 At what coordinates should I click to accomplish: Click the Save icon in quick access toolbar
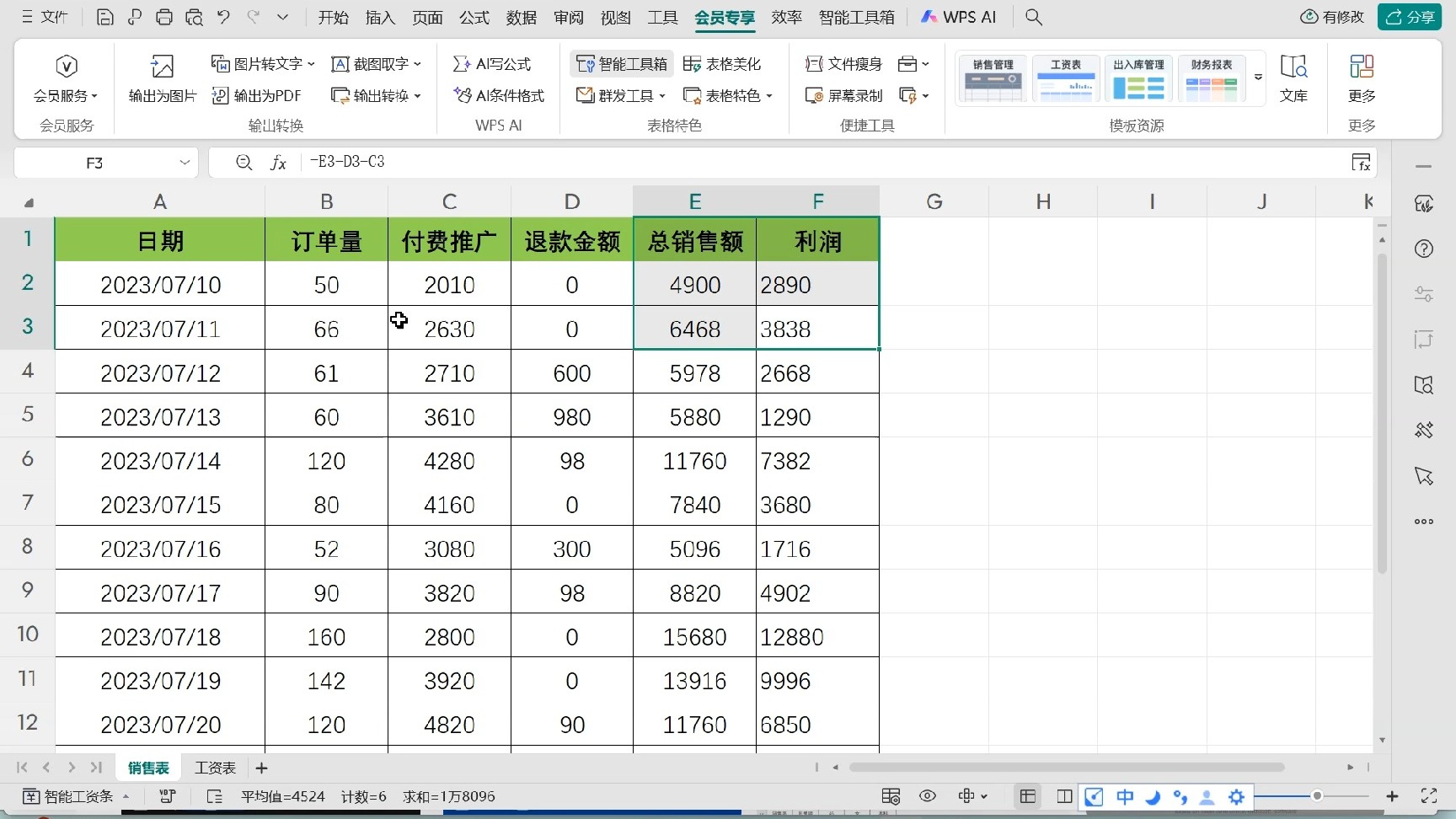point(105,17)
